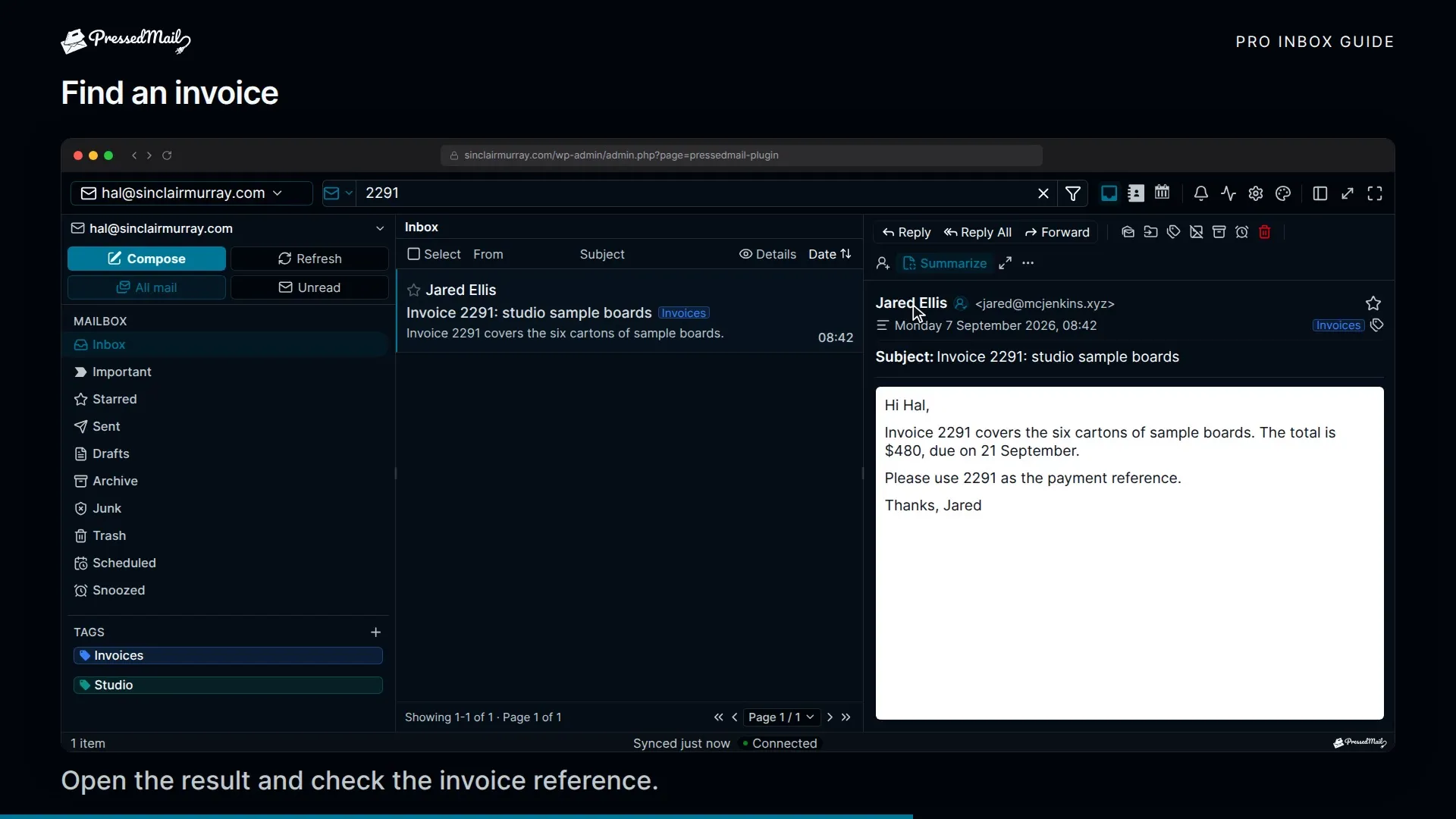Open more actions ellipsis menu

tap(1028, 263)
